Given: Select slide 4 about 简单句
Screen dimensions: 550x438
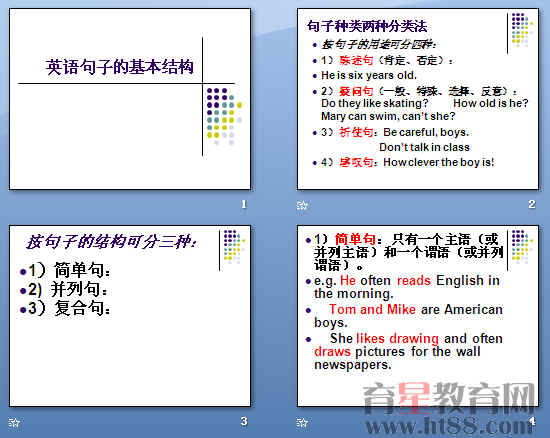Looking at the screenshot, I should click(418, 316).
